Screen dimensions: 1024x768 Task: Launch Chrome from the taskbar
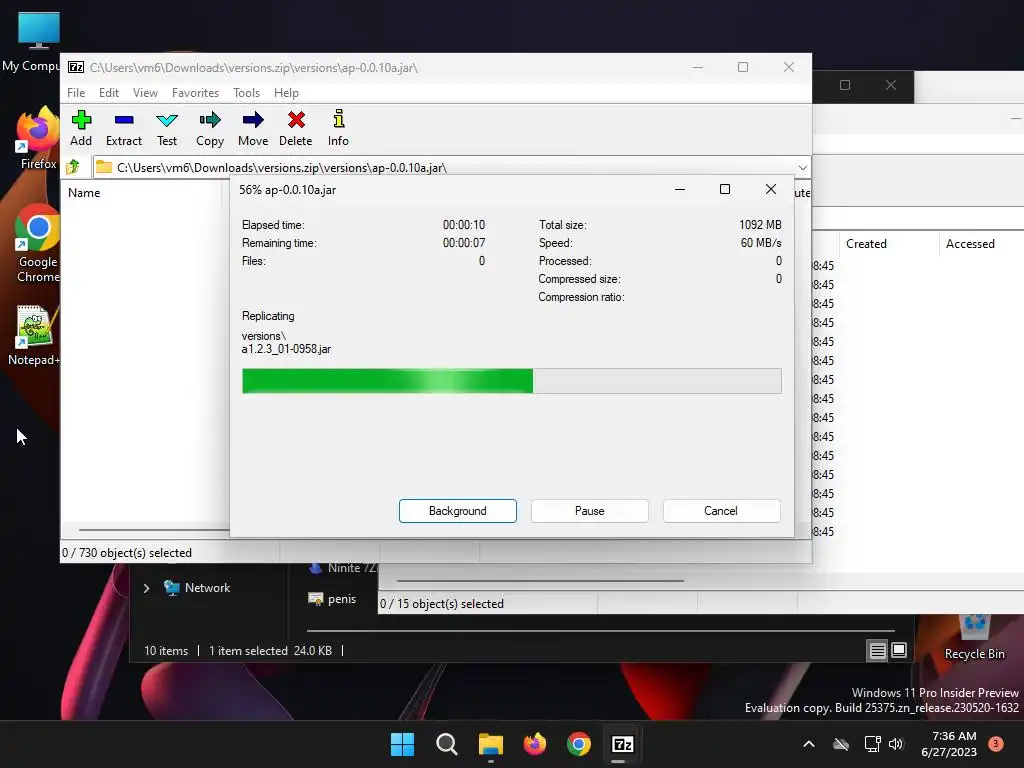tap(579, 744)
